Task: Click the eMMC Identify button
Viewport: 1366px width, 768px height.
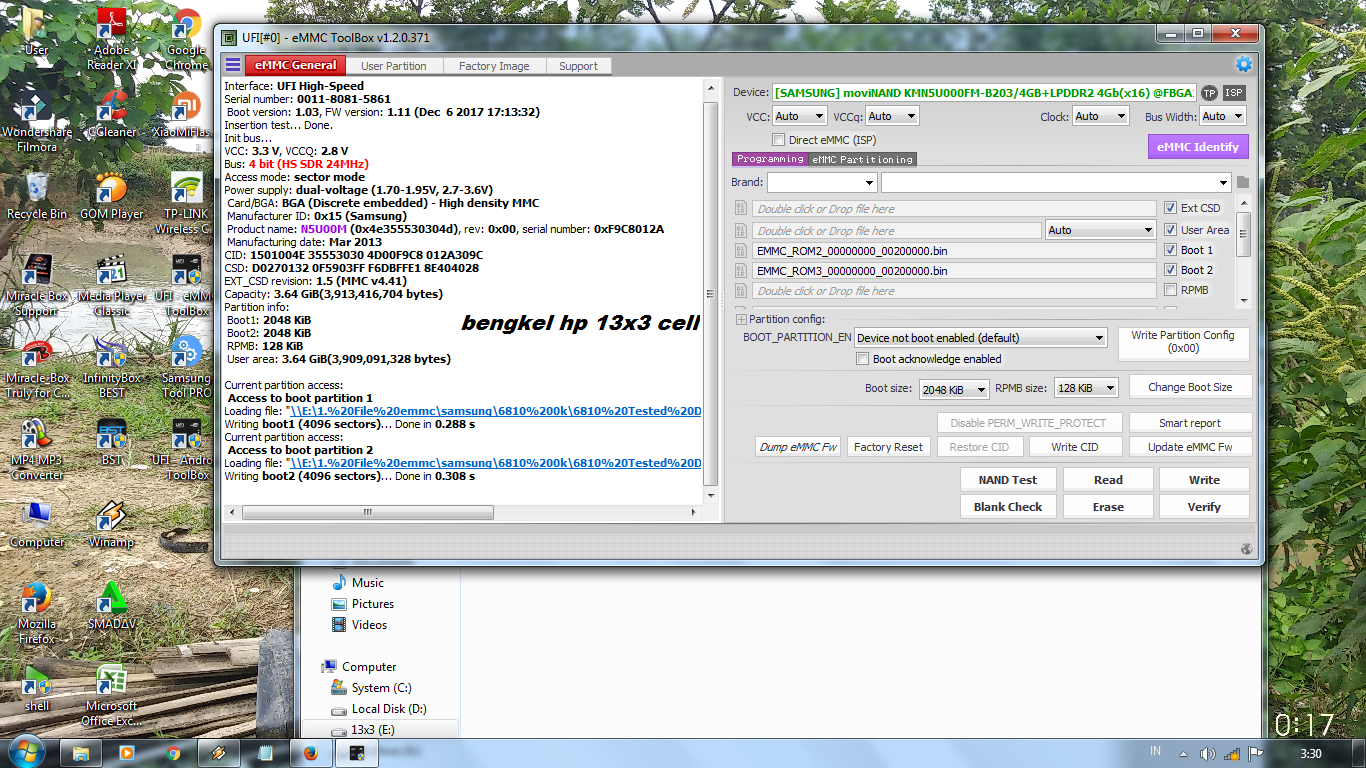Action: [1197, 147]
